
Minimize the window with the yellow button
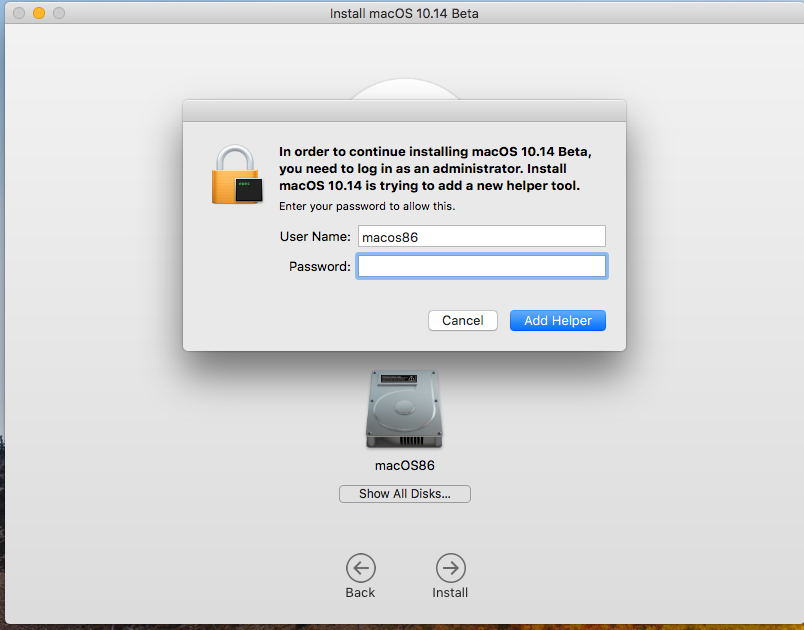click(39, 13)
